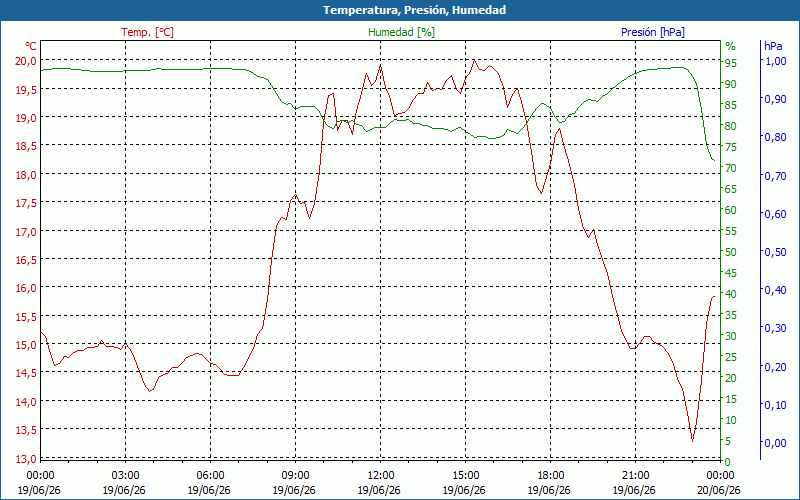The image size is (800, 500).
Task: Click the '19,5' temperature axis value
Action: click(x=27, y=89)
